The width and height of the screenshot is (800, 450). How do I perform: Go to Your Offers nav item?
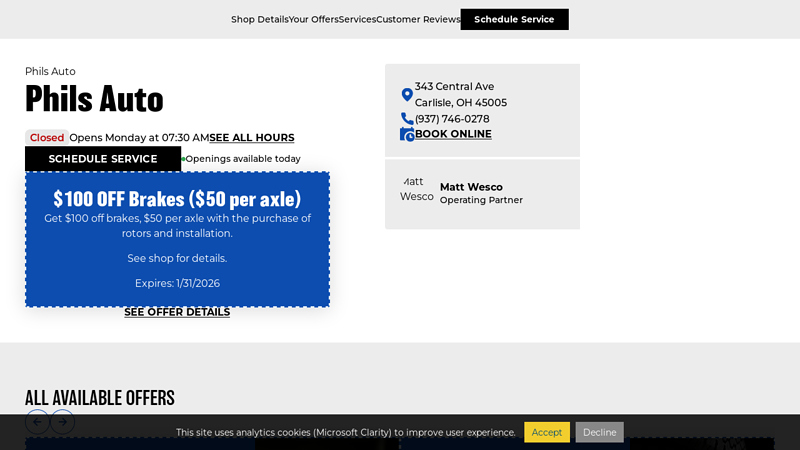tap(313, 19)
